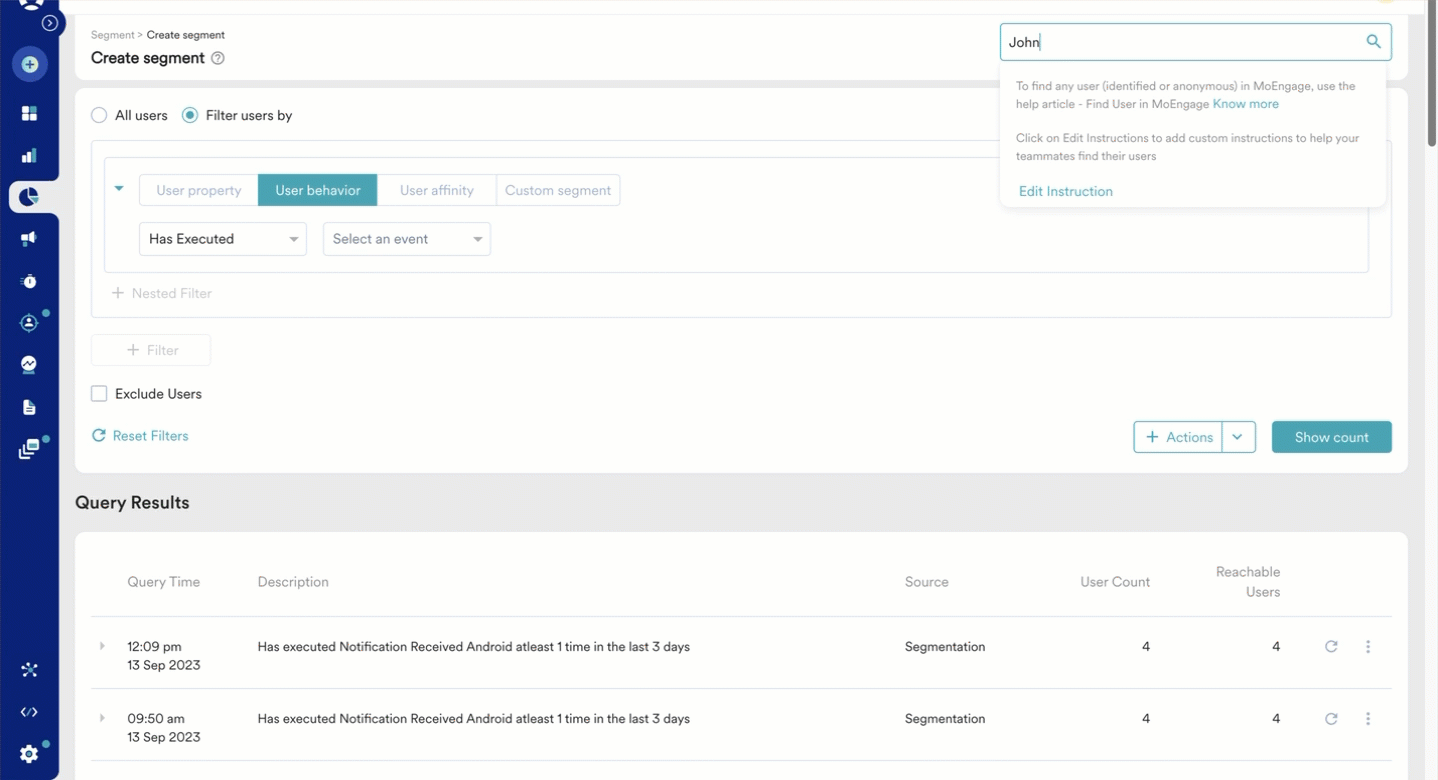Open the user profiles sidebar icon
Viewport: 1438px width, 780px height.
28,322
